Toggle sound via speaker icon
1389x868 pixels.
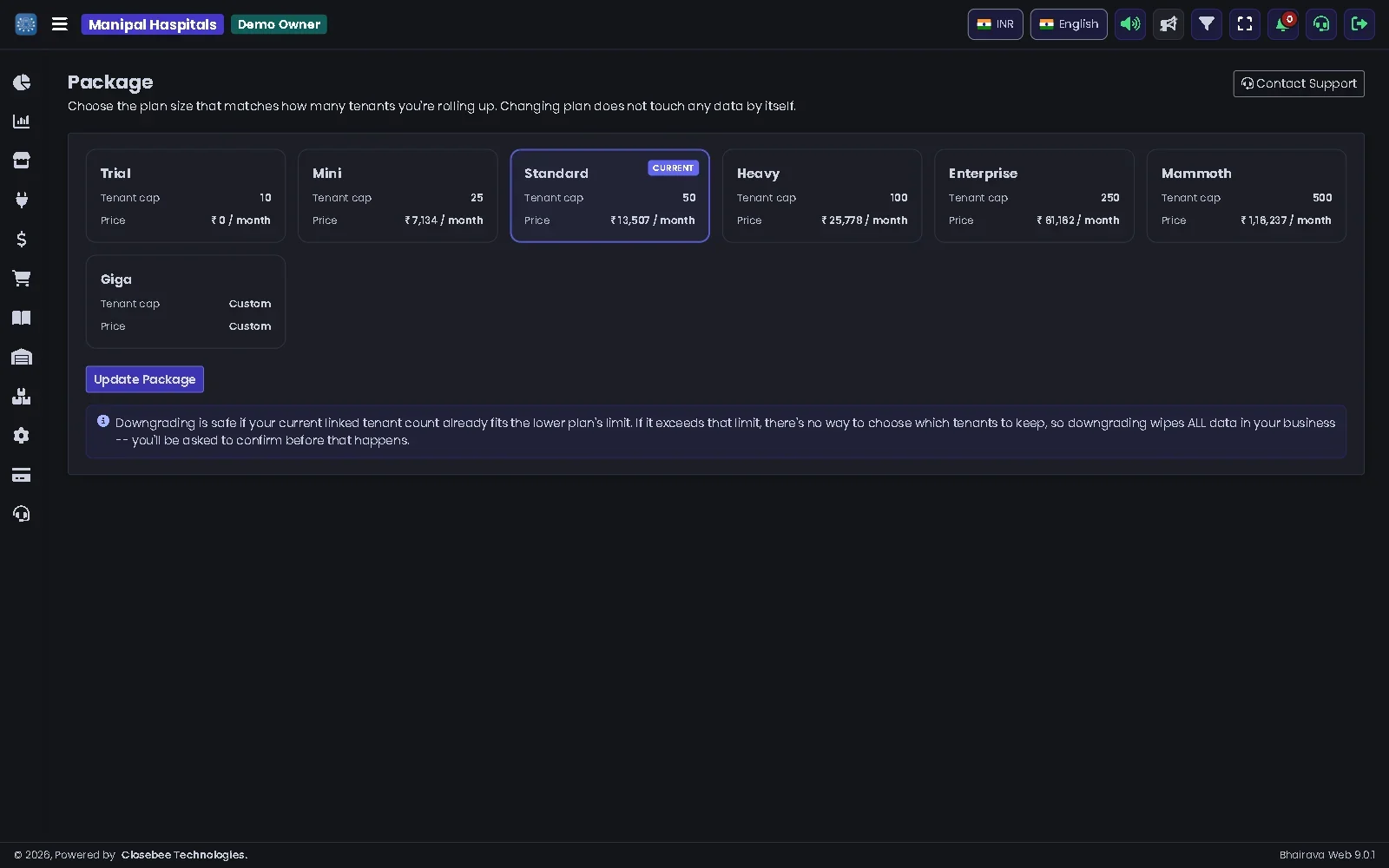pos(1130,24)
